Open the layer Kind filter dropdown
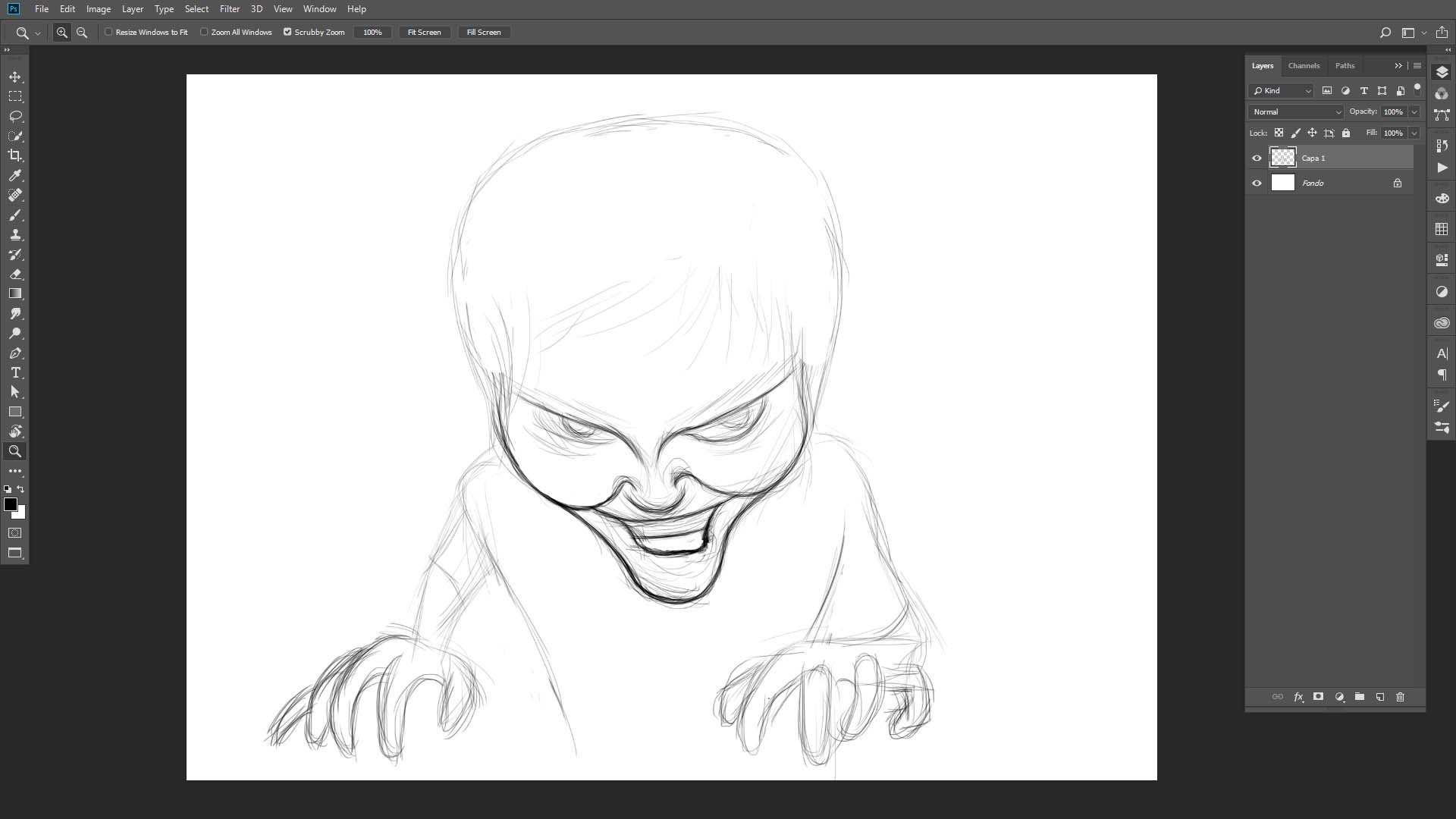 point(1282,90)
